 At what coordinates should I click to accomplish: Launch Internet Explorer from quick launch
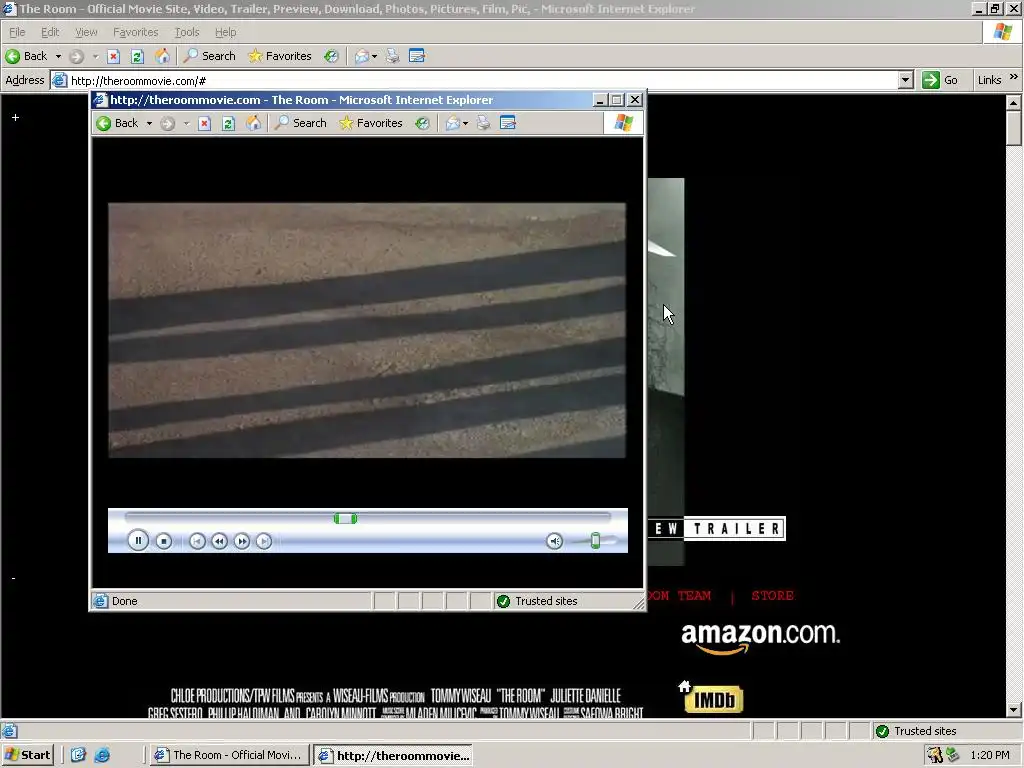(x=102, y=755)
